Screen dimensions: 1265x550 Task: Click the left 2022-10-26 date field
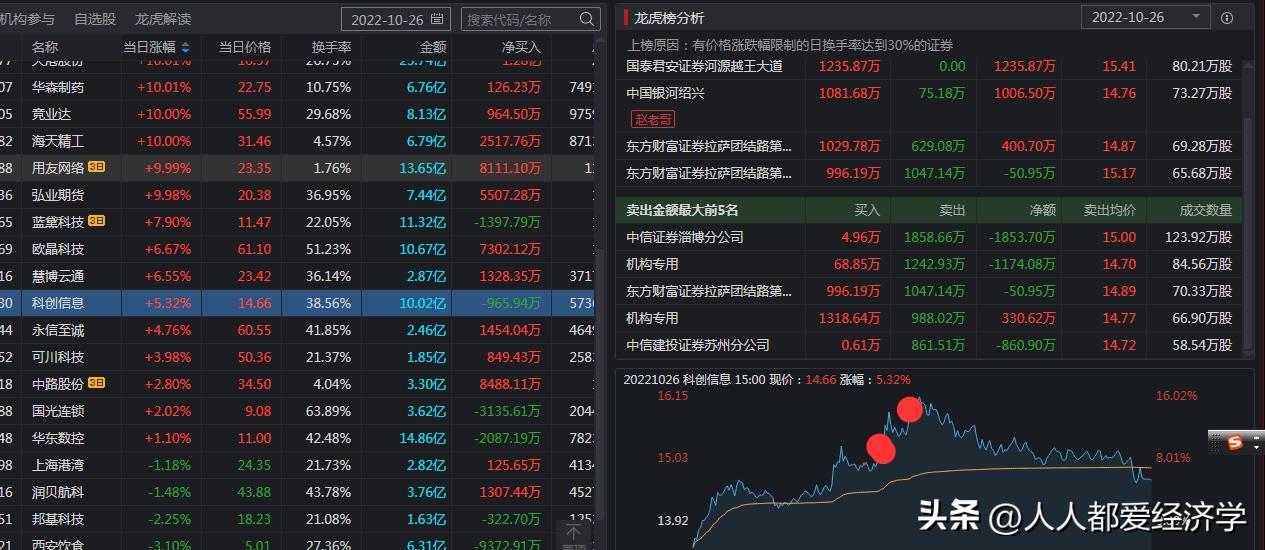396,19
